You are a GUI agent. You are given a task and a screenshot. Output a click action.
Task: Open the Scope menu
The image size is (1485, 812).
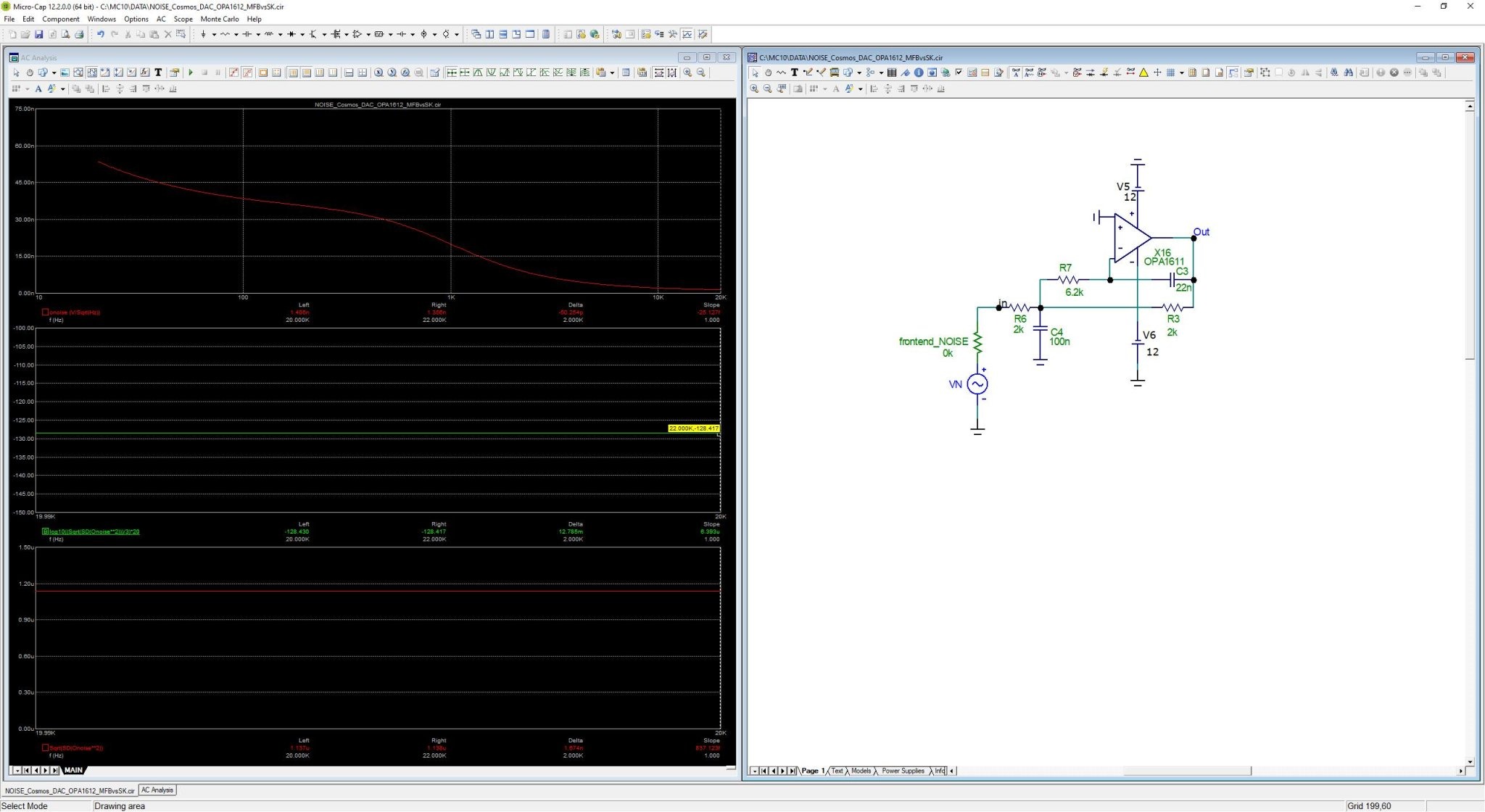tap(183, 19)
